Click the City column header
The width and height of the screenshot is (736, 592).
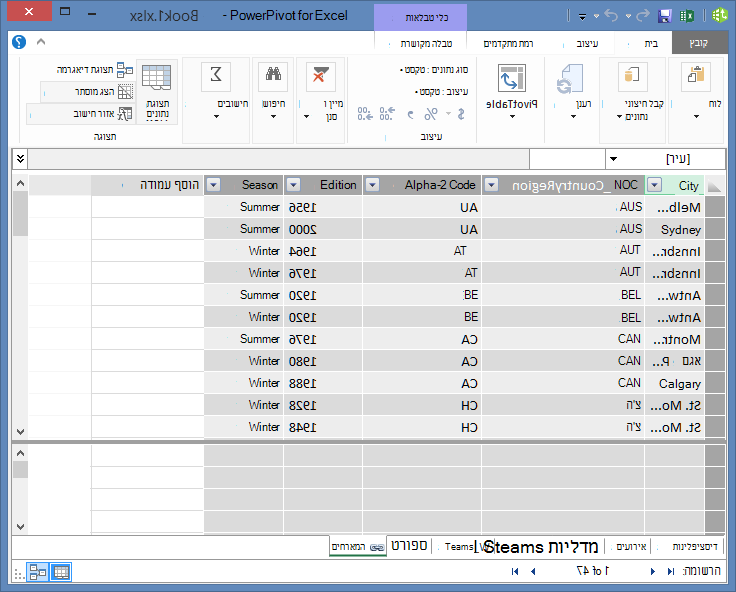(675, 185)
